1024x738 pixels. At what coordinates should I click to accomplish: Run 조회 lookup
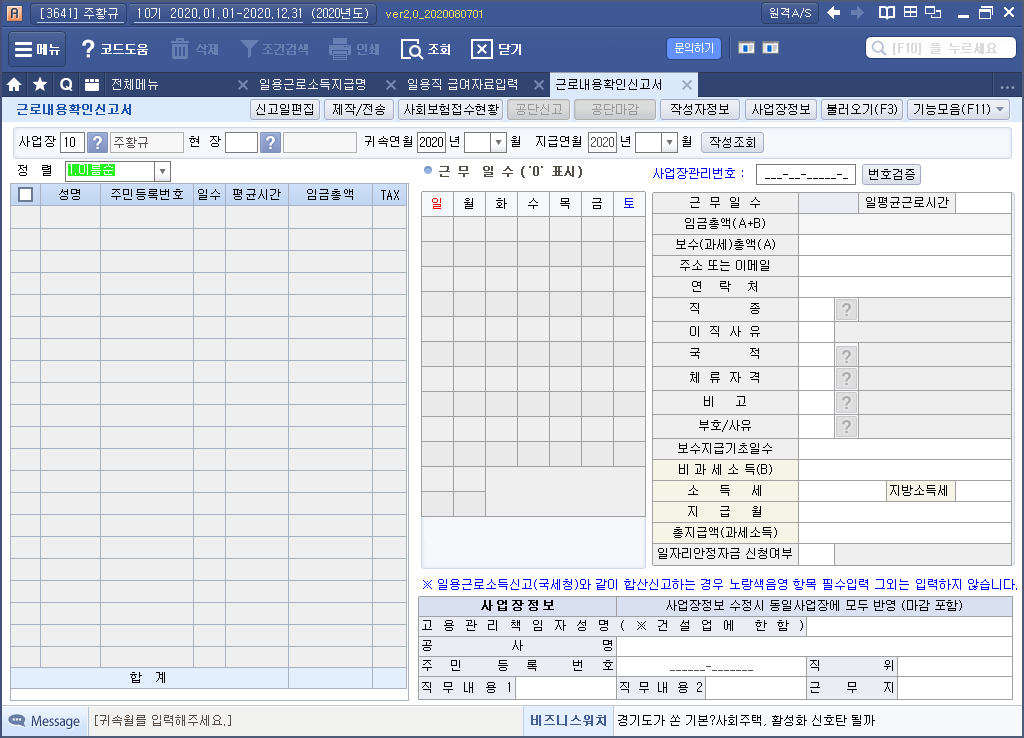pyautogui.click(x=426, y=49)
